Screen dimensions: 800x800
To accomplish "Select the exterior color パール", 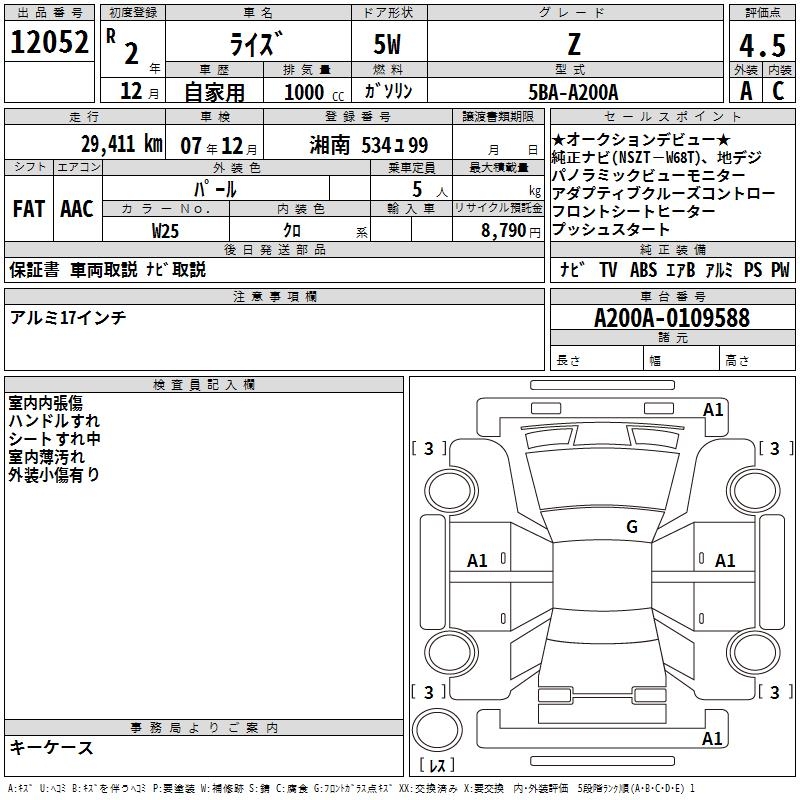I will [215, 190].
